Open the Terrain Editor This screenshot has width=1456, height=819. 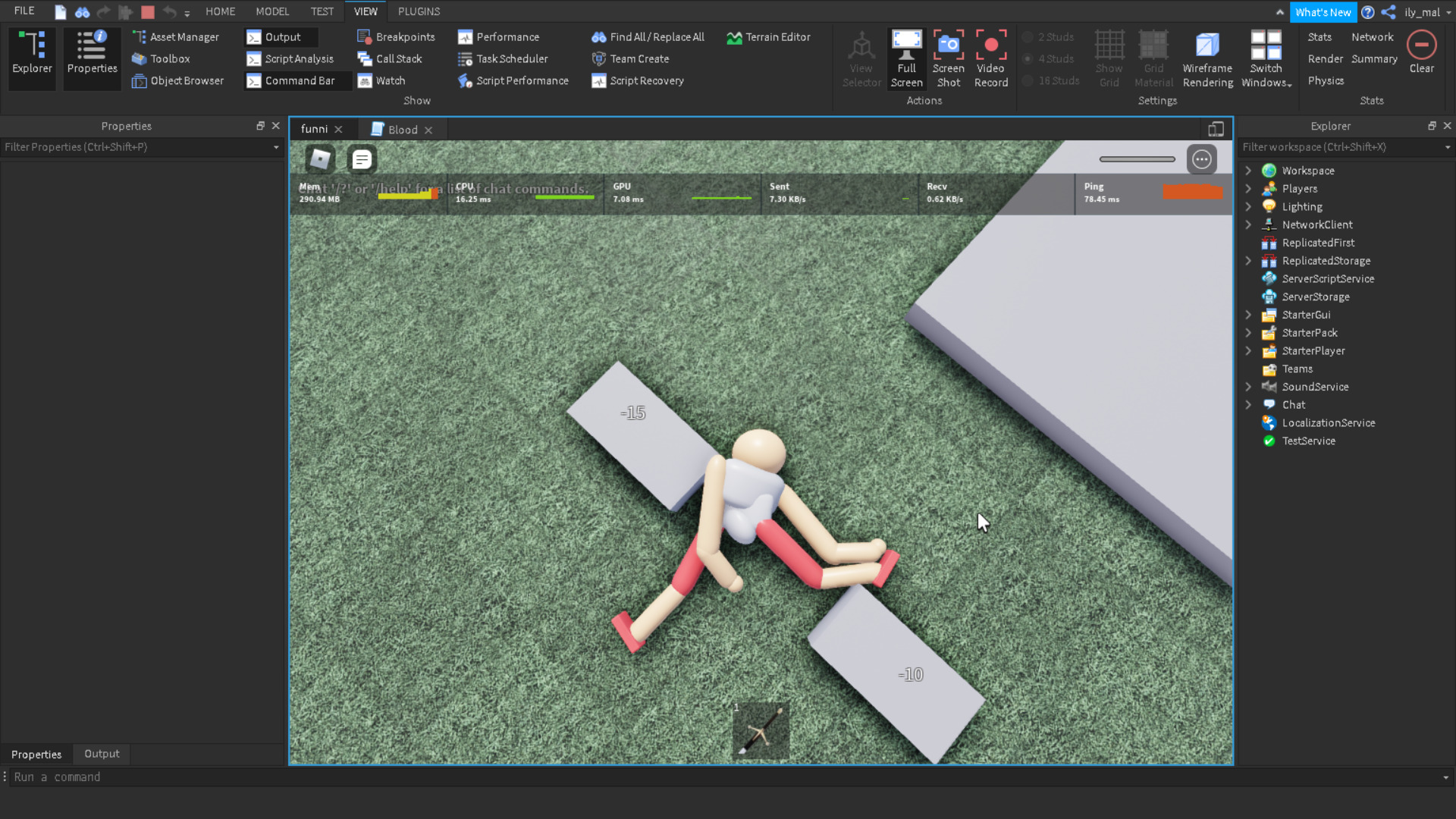point(768,37)
